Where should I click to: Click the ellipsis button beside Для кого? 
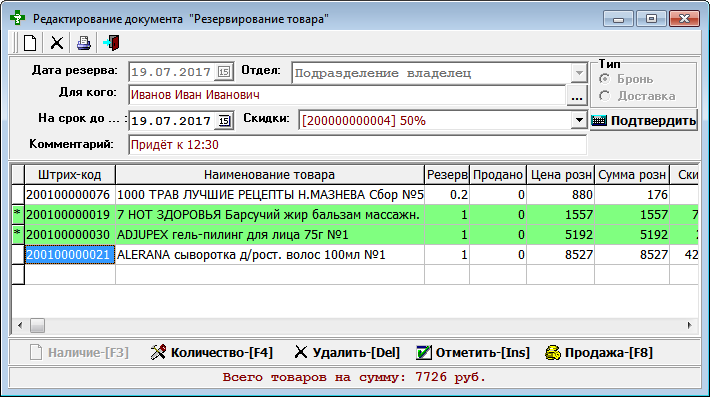pos(577,95)
